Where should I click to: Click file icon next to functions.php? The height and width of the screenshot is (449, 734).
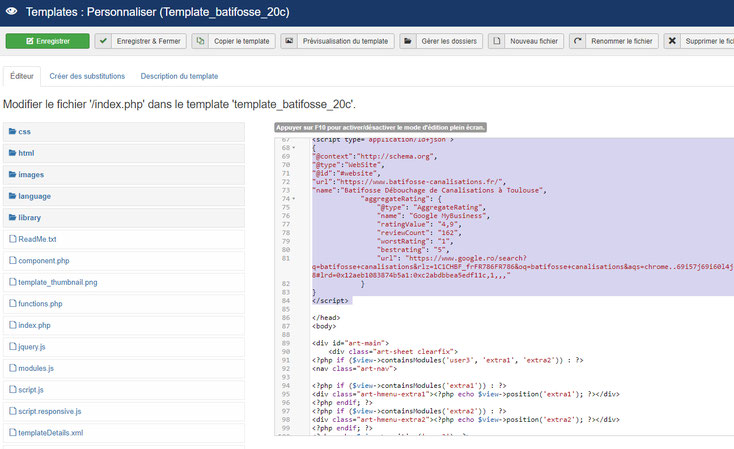(13, 303)
